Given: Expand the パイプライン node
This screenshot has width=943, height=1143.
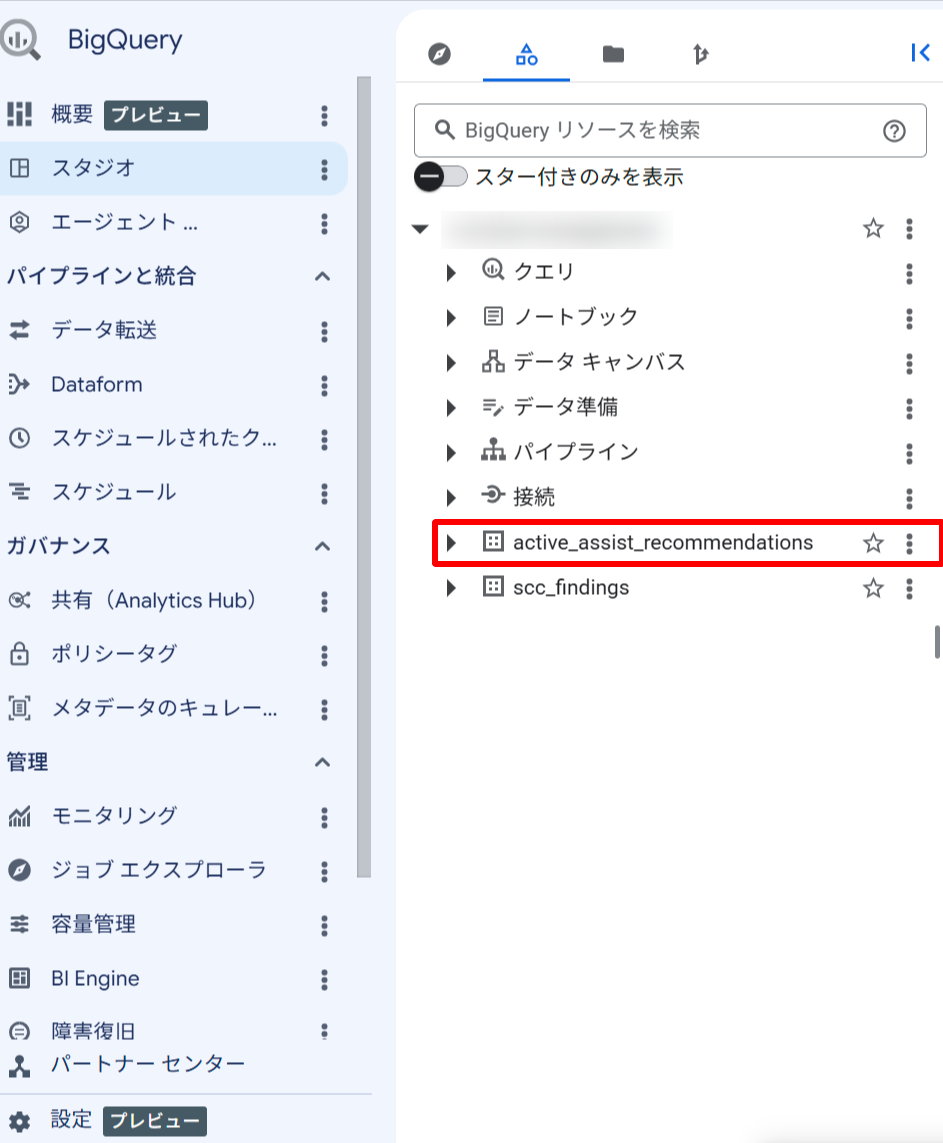Looking at the screenshot, I should click(451, 453).
